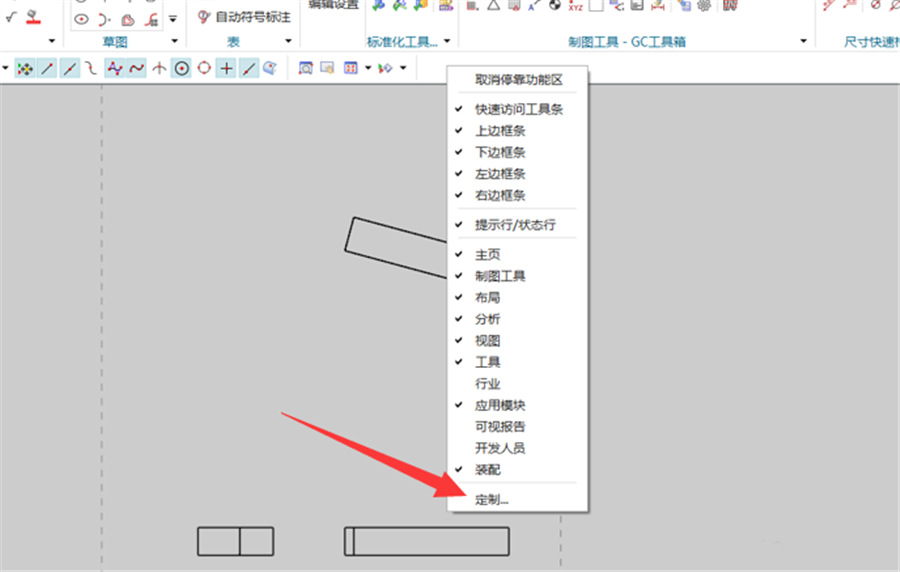Expand dropdown below the stamp symbol icon
The height and width of the screenshot is (572, 900).
click(52, 41)
